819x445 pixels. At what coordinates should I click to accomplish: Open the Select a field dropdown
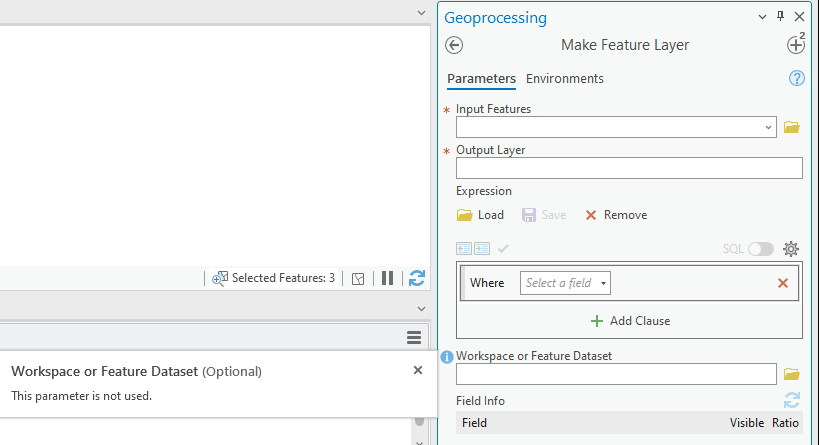pyautogui.click(x=565, y=283)
